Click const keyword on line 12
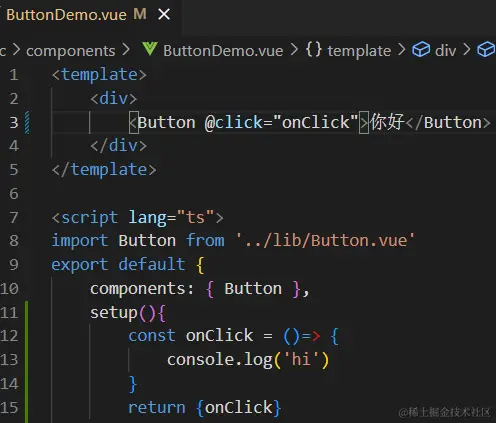496x423 pixels. coord(152,336)
